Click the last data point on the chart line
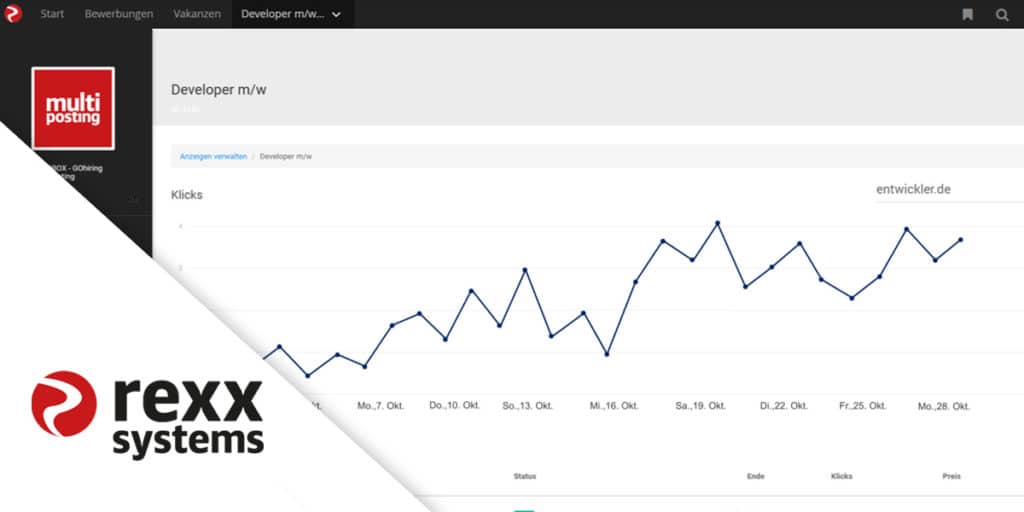 pos(961,239)
